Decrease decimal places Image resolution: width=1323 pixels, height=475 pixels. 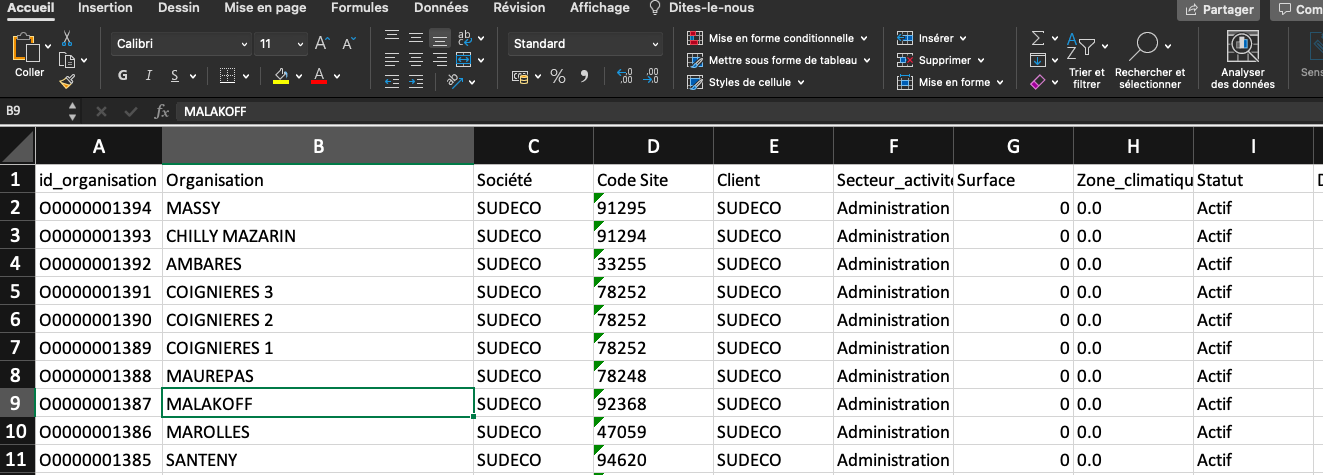653,76
